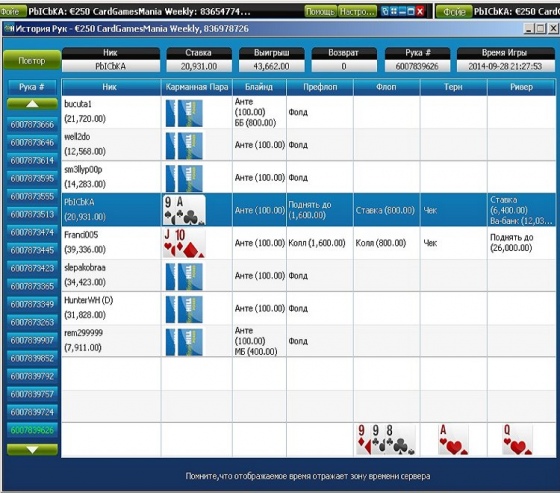Click the Повтор replay button
This screenshot has width=560, height=493.
pos(32,61)
